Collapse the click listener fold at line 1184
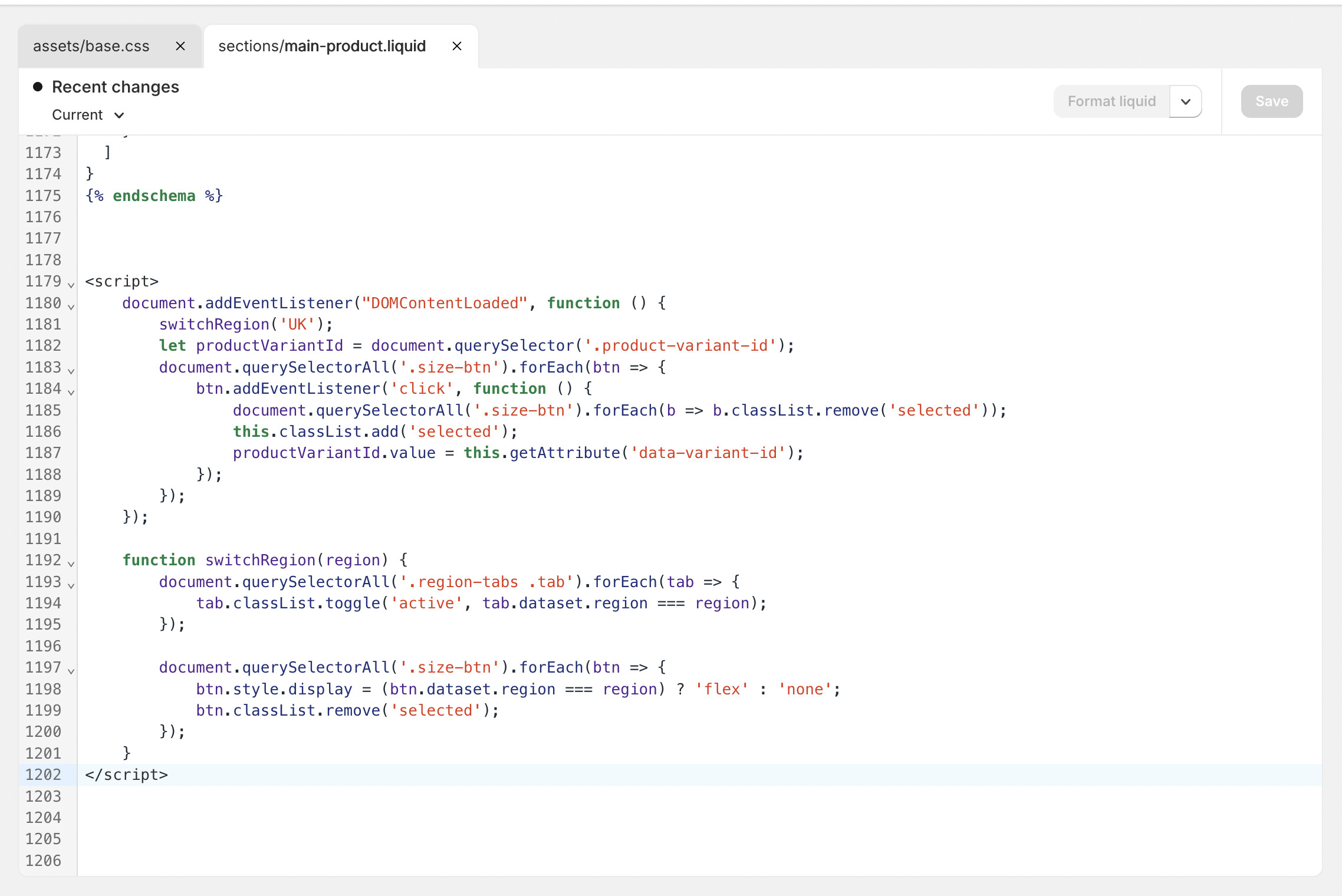 (x=71, y=392)
